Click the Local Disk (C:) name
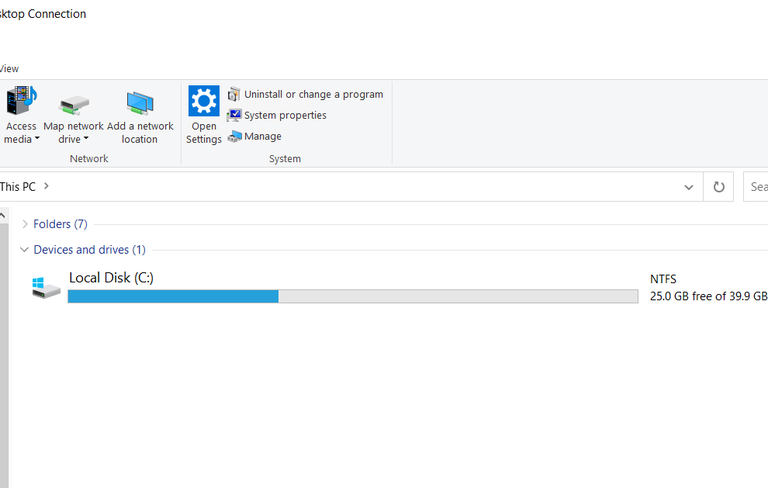Screen dimensions: 768x488 pyautogui.click(x=111, y=278)
